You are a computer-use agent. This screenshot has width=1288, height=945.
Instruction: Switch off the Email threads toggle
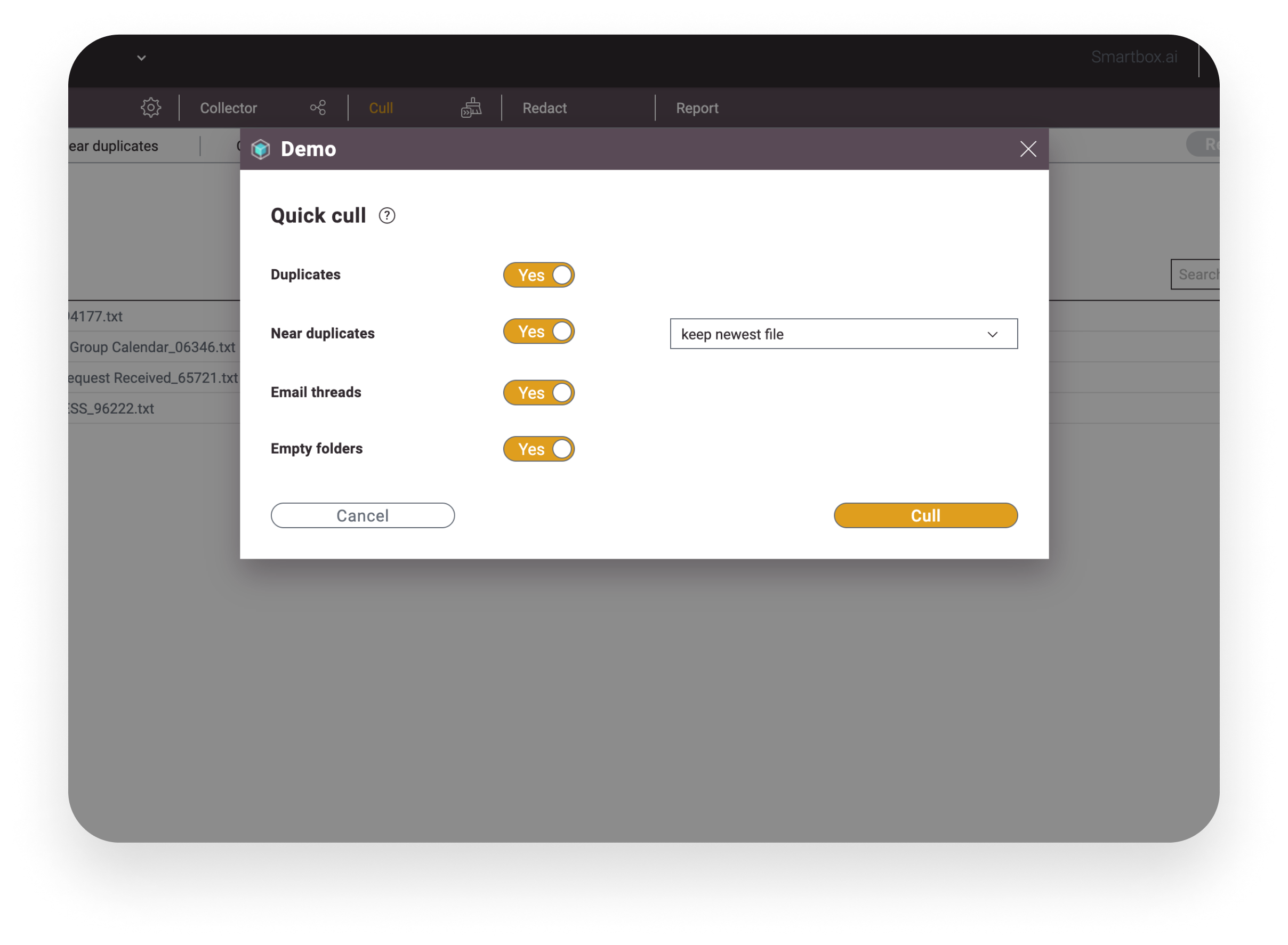pyautogui.click(x=538, y=393)
